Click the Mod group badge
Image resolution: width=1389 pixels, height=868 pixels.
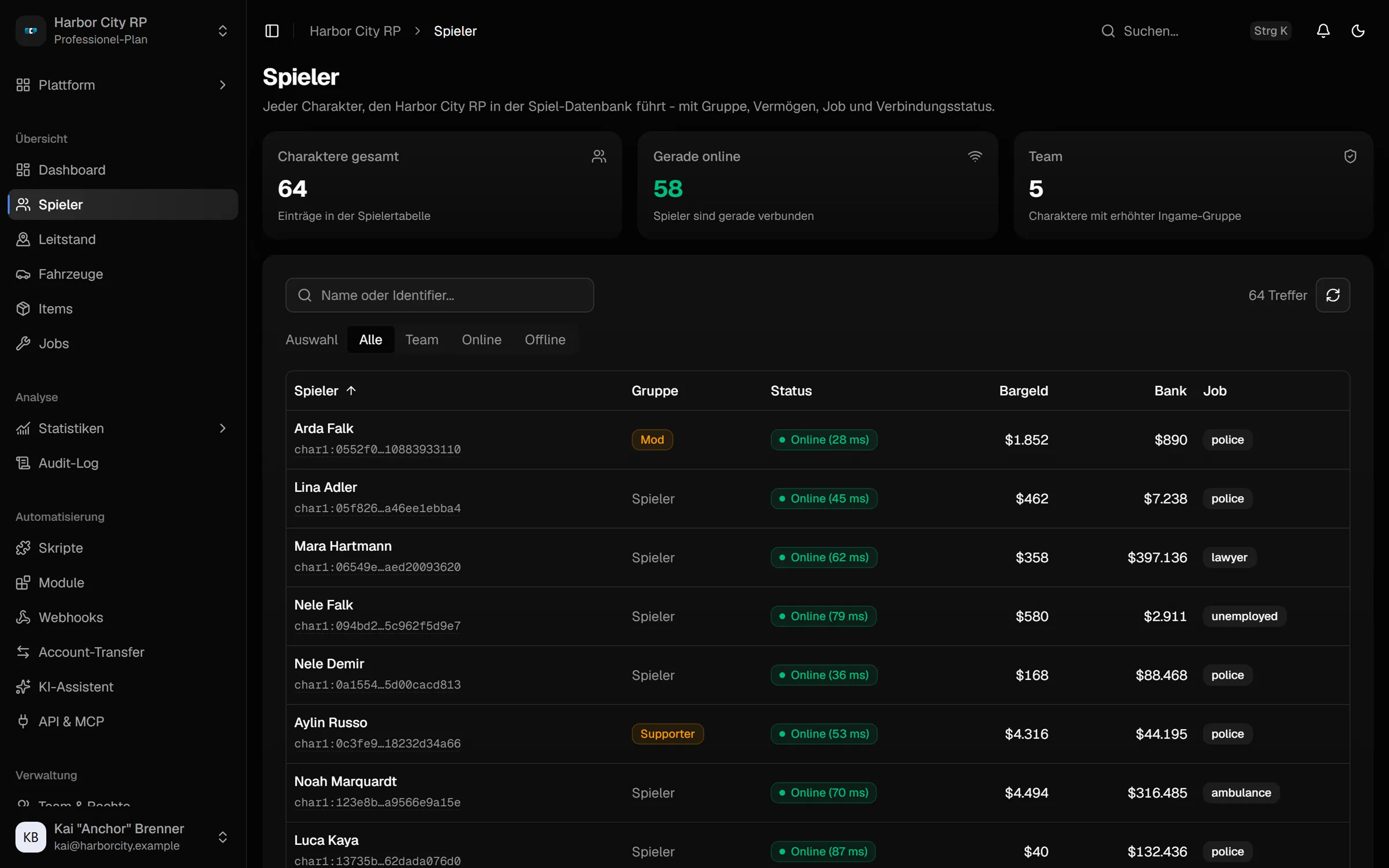652,440
